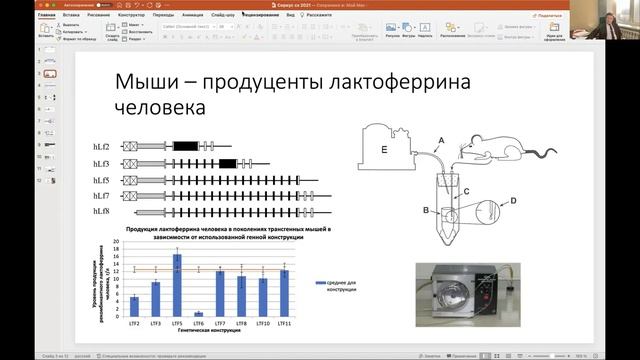Switch to the Слайд-шоу tab
This screenshot has width=640, height=360.
pyautogui.click(x=223, y=15)
